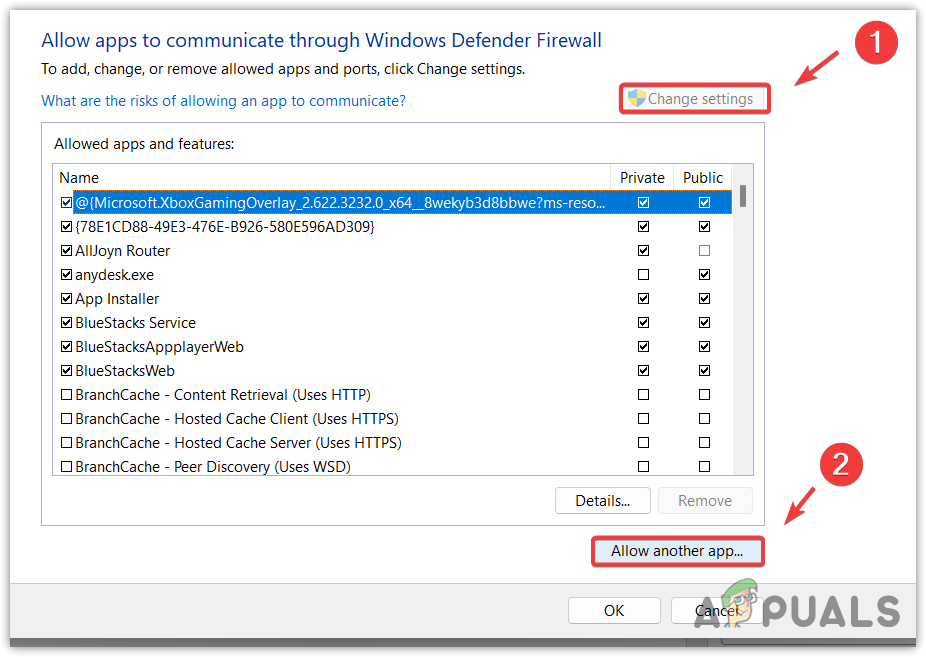Disable Private access for App Installer

pos(643,298)
